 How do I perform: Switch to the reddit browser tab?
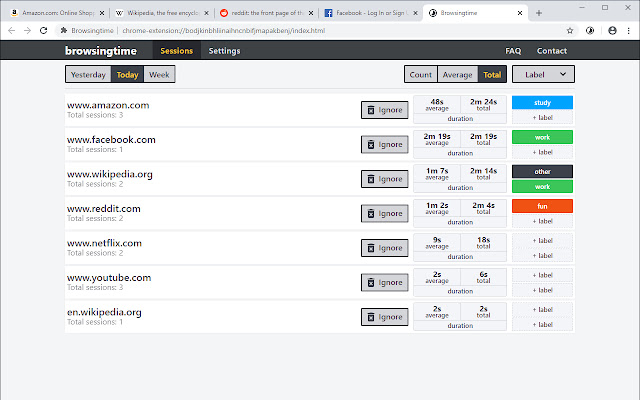(x=267, y=13)
